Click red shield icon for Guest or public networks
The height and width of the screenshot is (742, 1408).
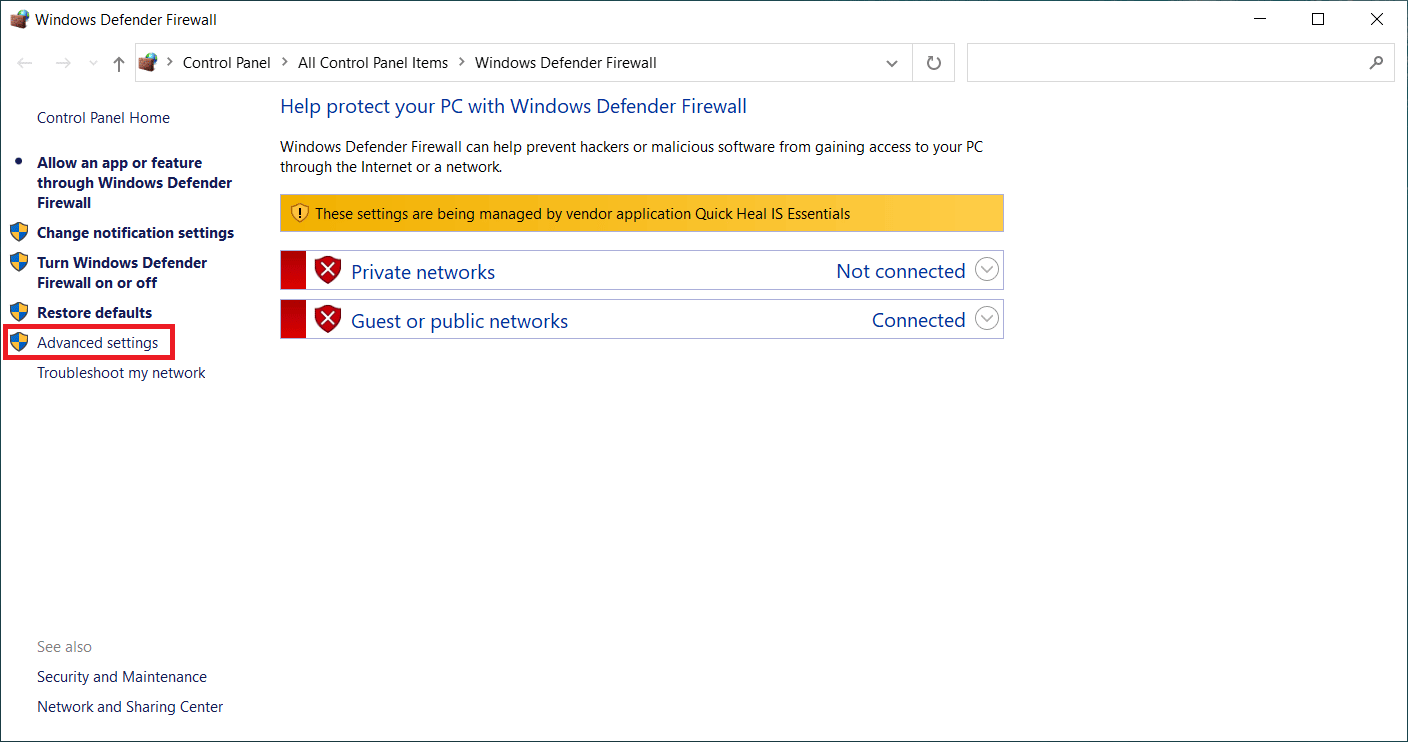[328, 319]
